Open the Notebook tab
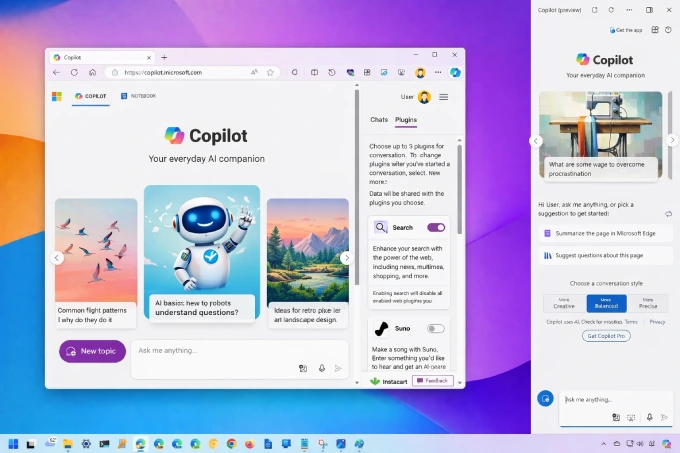Screen dimensions: 680x453 click(138, 96)
